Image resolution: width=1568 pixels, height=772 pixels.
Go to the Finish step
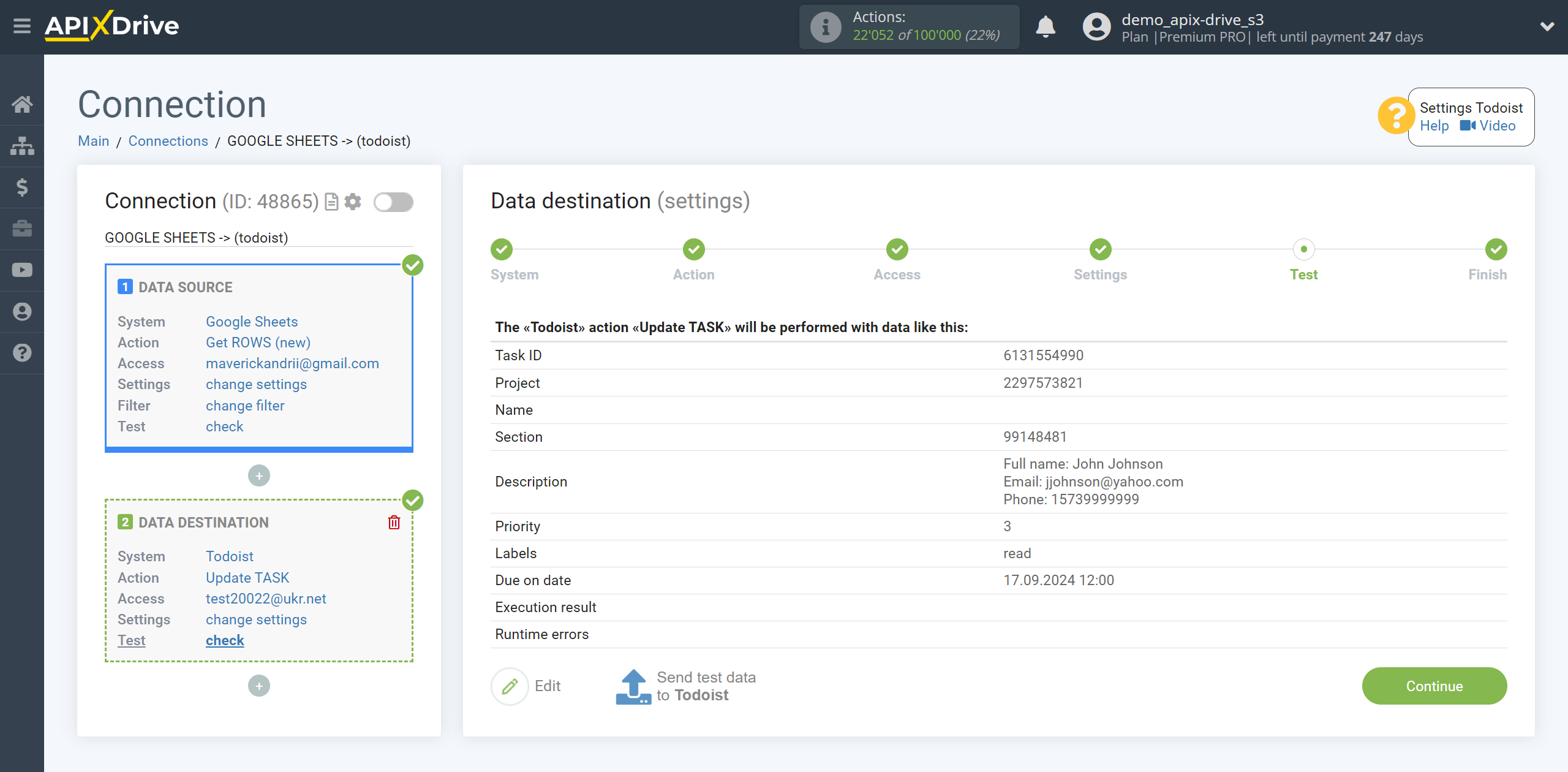pos(1496,249)
